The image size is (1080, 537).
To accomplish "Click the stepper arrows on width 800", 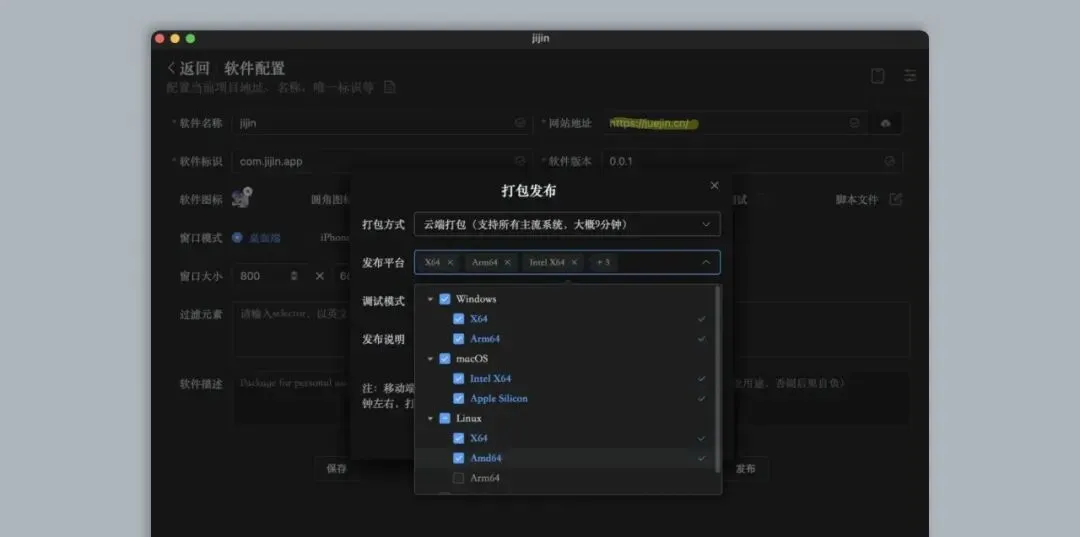I will (x=294, y=276).
